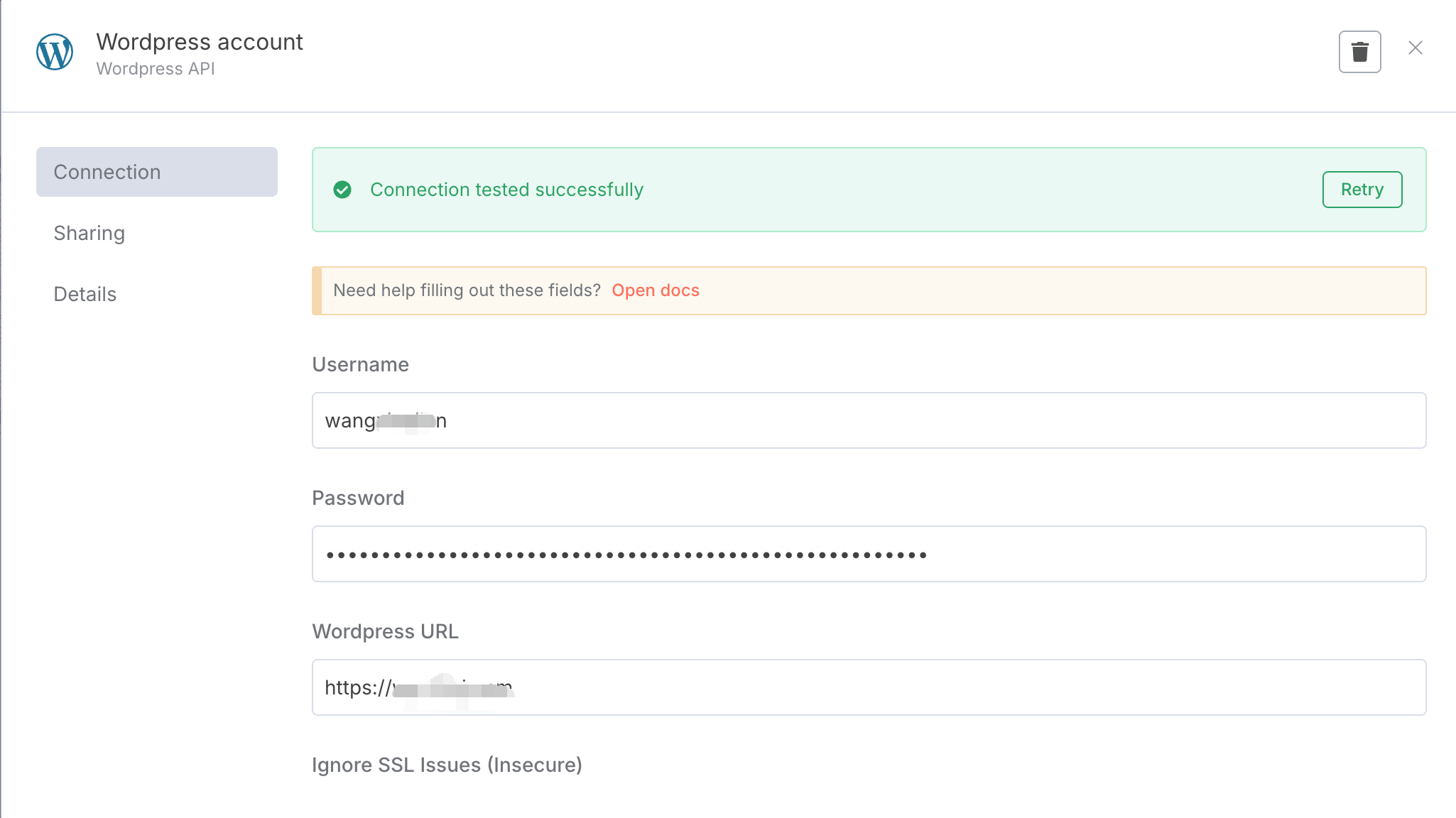Click into the Password field

tap(869, 554)
